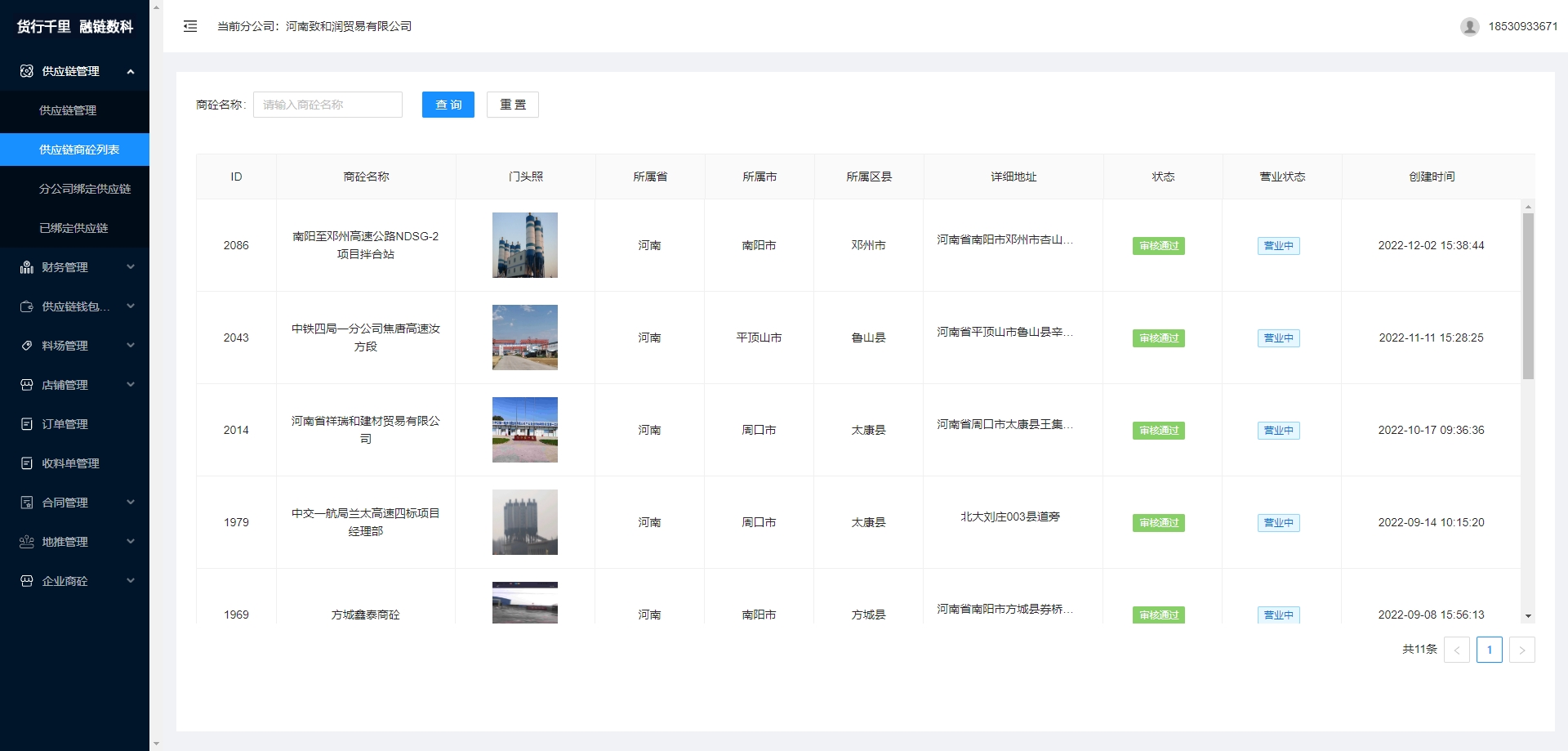The height and width of the screenshot is (751, 1568).
Task: Click 营业中 tag in row 2043
Action: [x=1279, y=338]
